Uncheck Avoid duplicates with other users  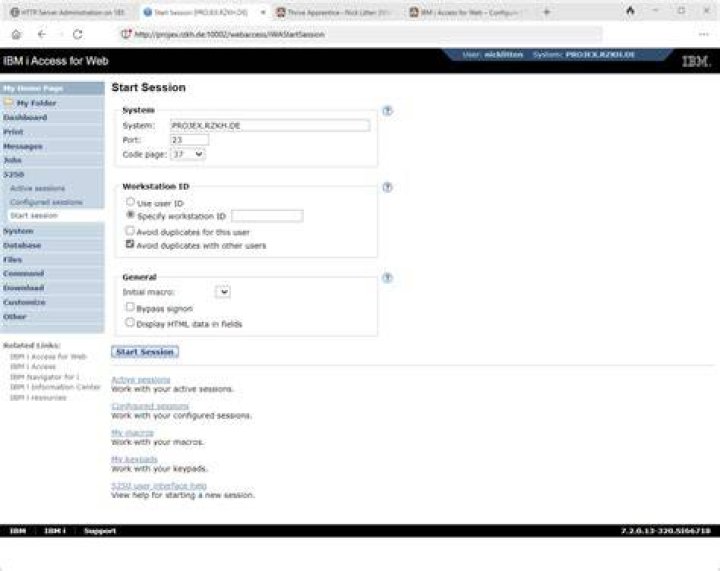point(130,244)
